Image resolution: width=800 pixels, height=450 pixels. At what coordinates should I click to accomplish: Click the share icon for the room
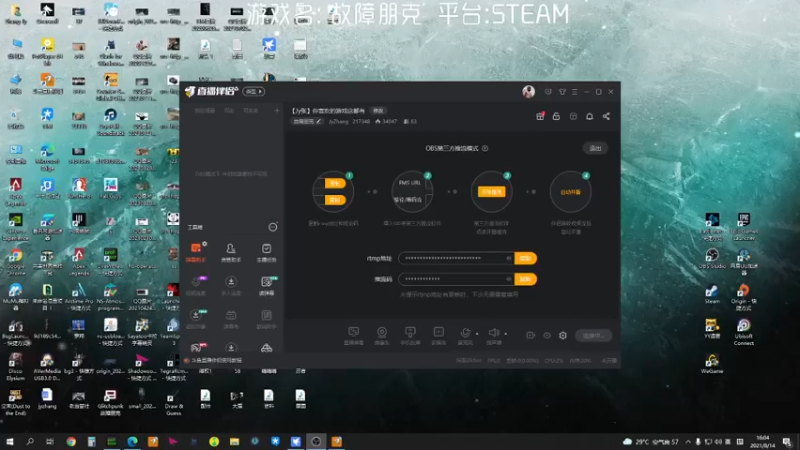(x=606, y=116)
